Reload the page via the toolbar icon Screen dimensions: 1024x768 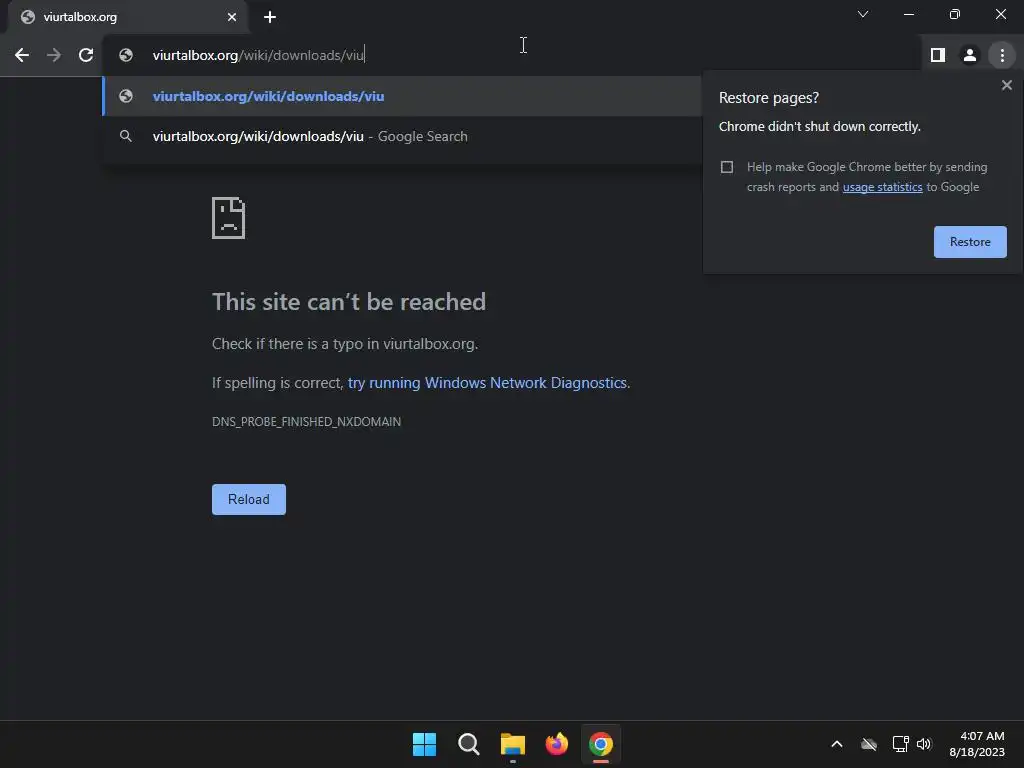click(x=86, y=56)
